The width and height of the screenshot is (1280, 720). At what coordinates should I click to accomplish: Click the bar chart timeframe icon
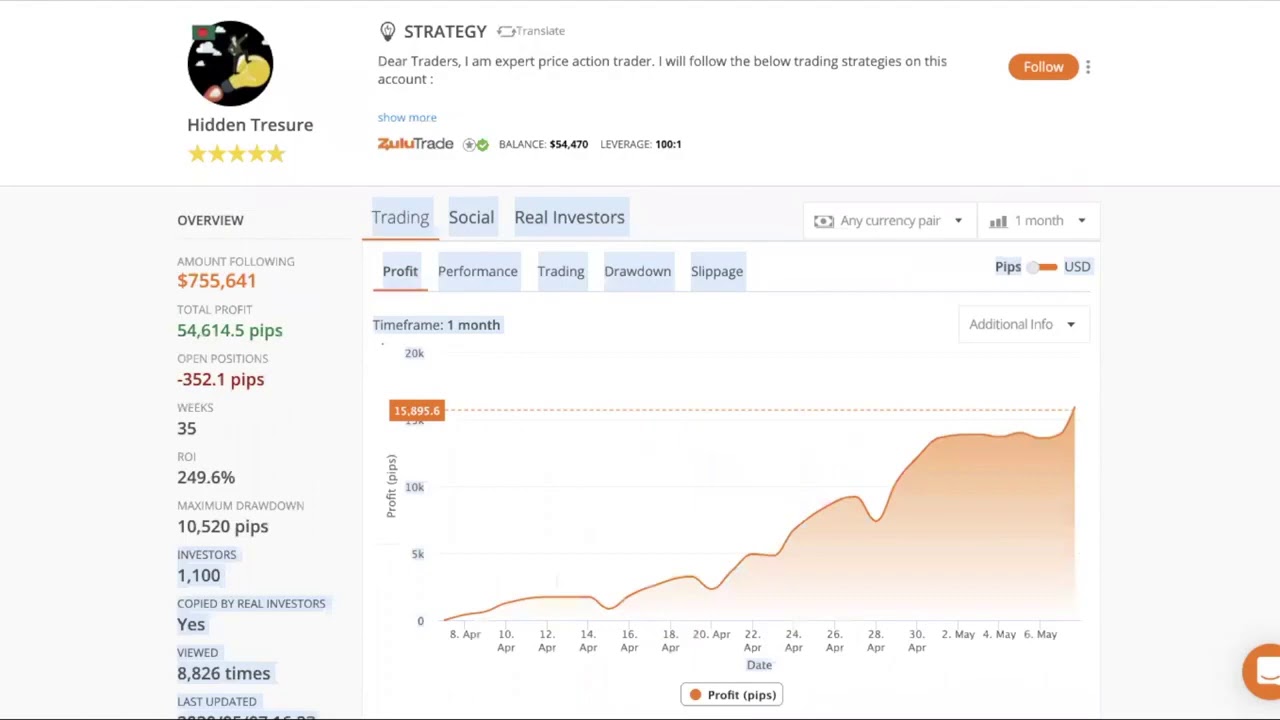[998, 221]
